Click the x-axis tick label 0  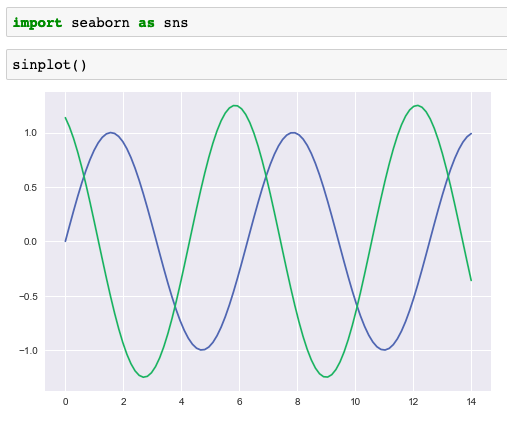(65, 402)
